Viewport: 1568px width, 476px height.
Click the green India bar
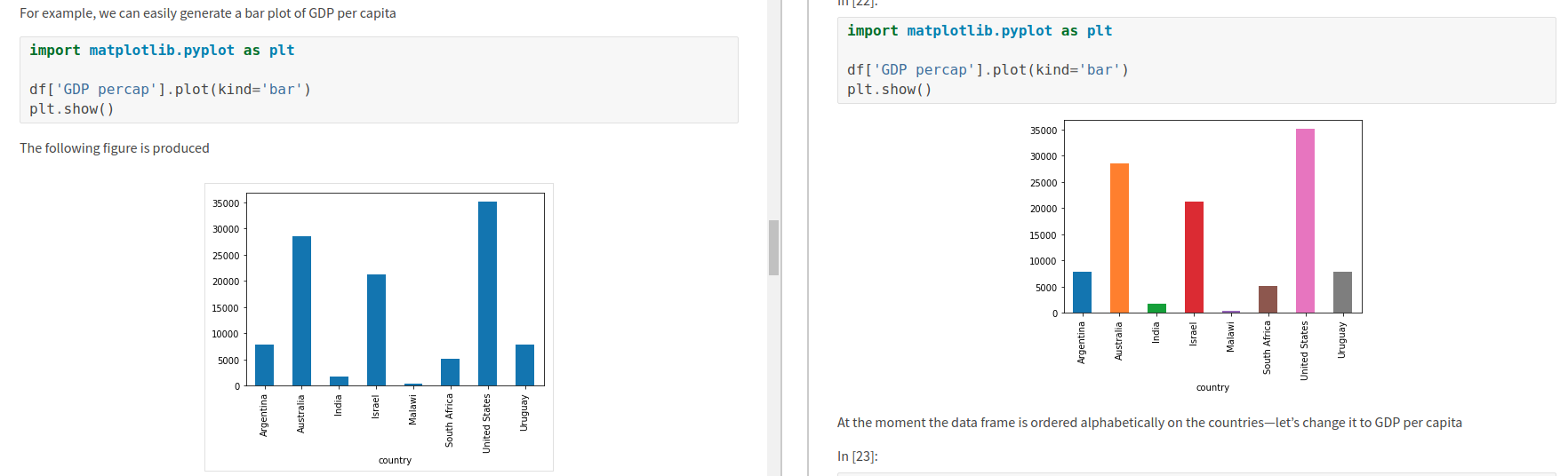point(1156,308)
